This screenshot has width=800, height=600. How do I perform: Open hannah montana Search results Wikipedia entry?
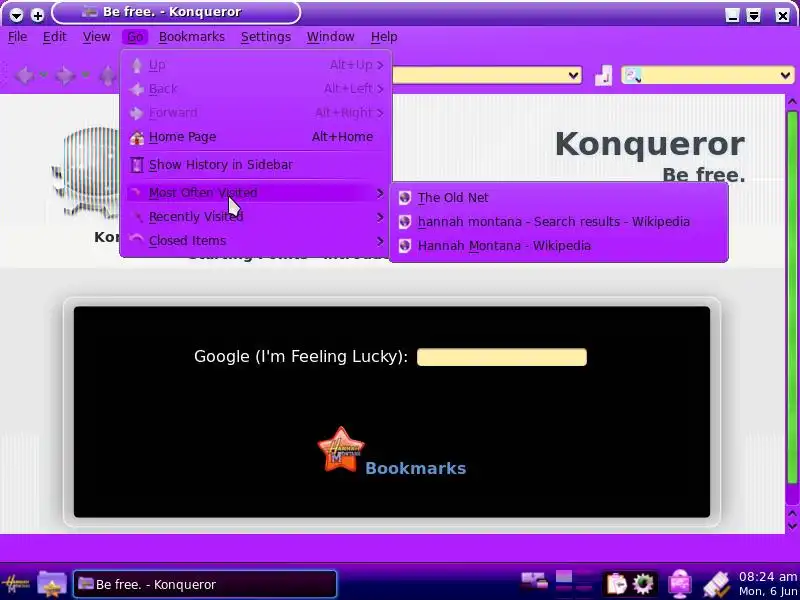[559, 222]
